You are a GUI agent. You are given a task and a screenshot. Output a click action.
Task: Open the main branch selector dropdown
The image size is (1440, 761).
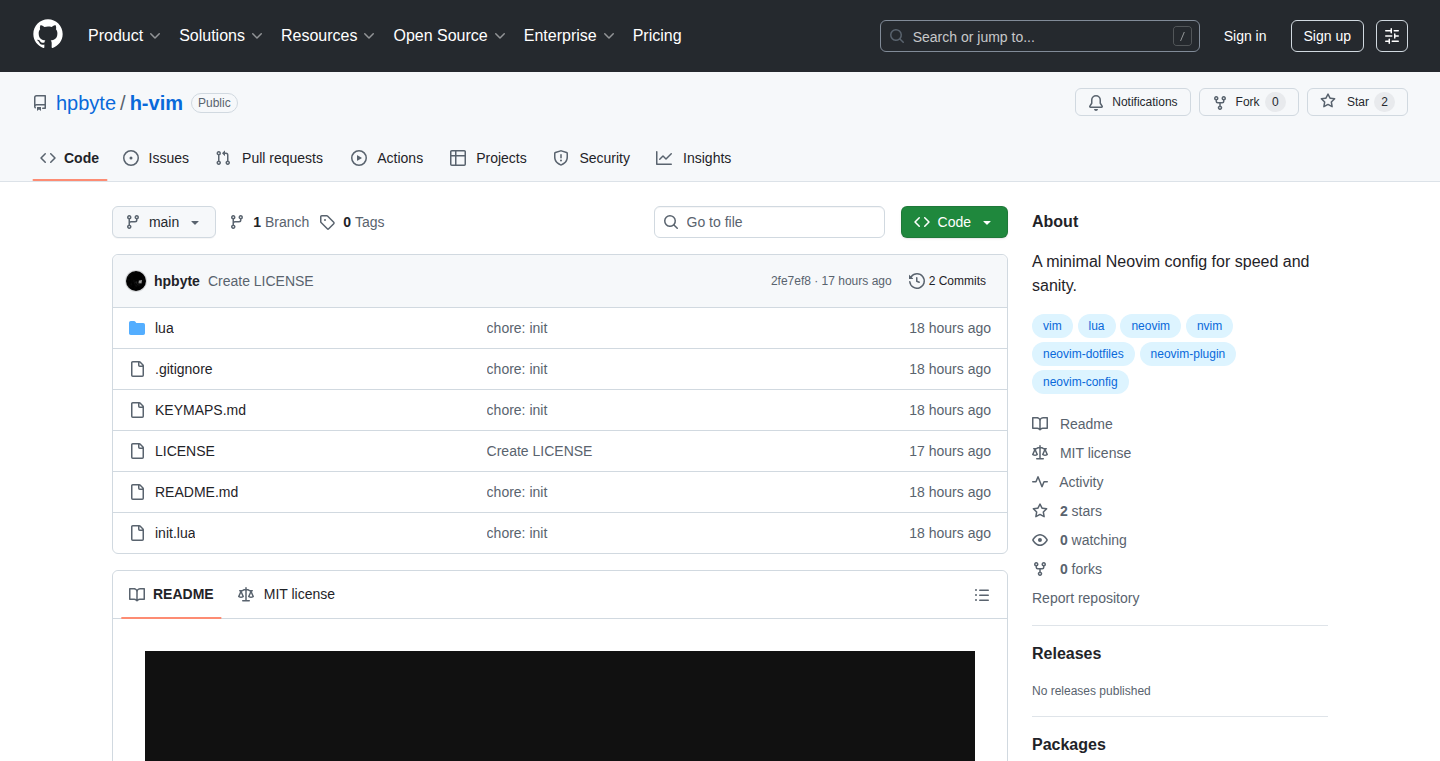coord(164,222)
